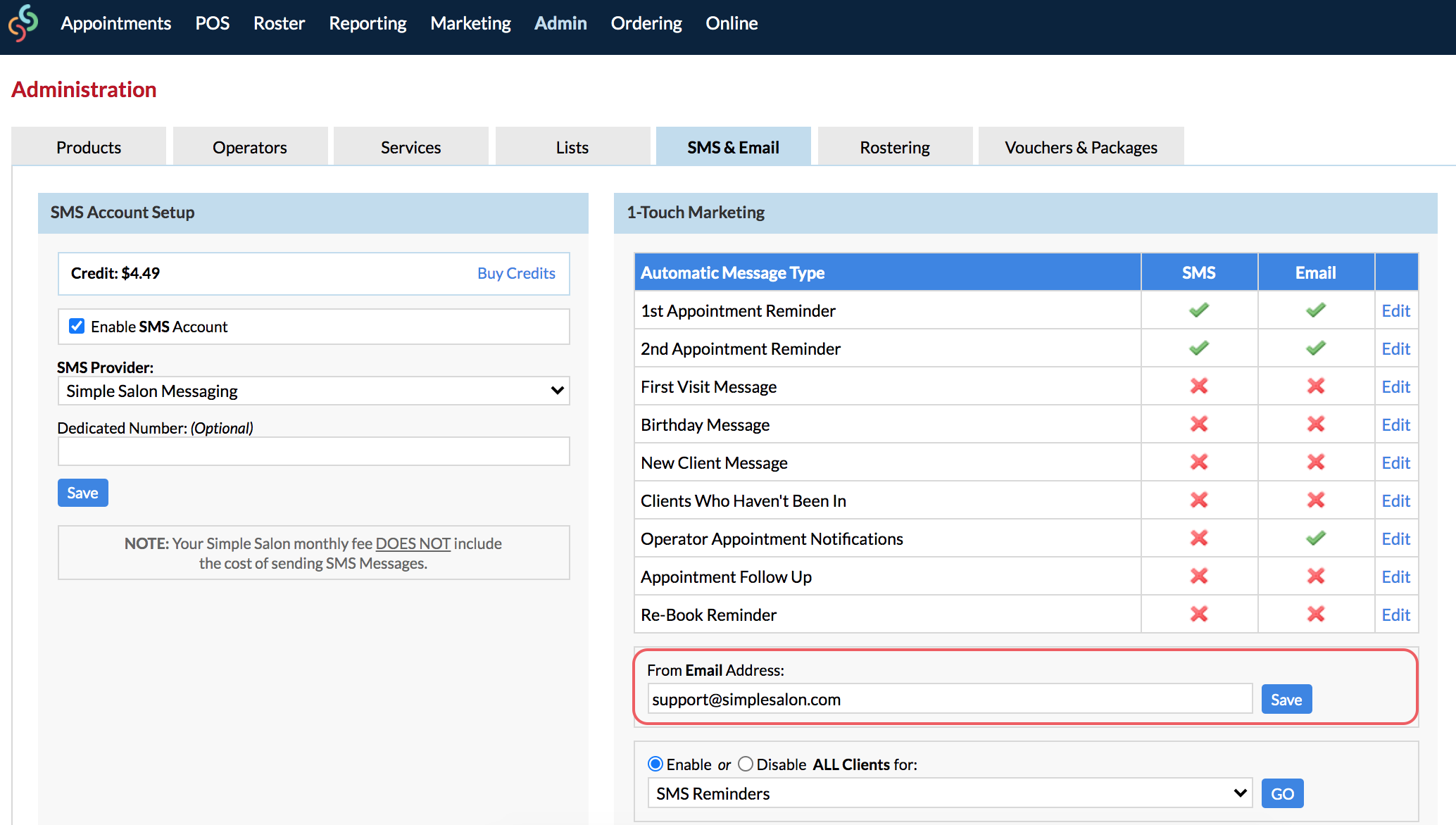
Task: Edit Clients Who Haven't Been In message
Action: [x=1395, y=500]
